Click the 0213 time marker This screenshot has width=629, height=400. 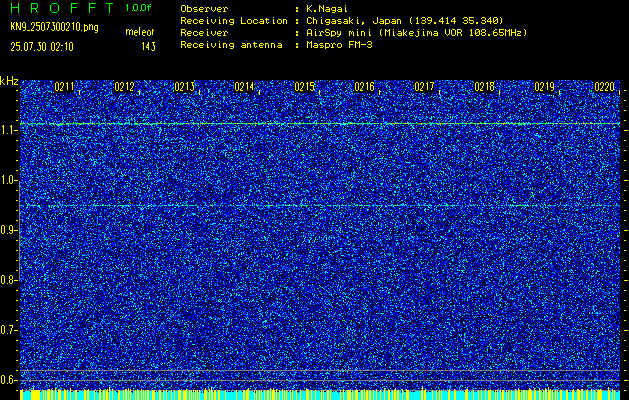(185, 87)
